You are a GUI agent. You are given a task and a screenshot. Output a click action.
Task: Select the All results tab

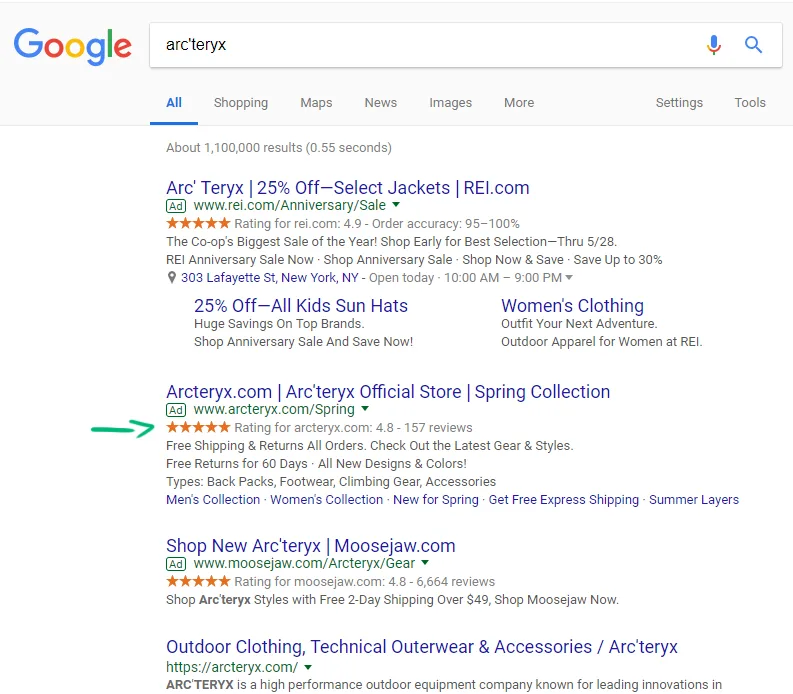(x=174, y=103)
